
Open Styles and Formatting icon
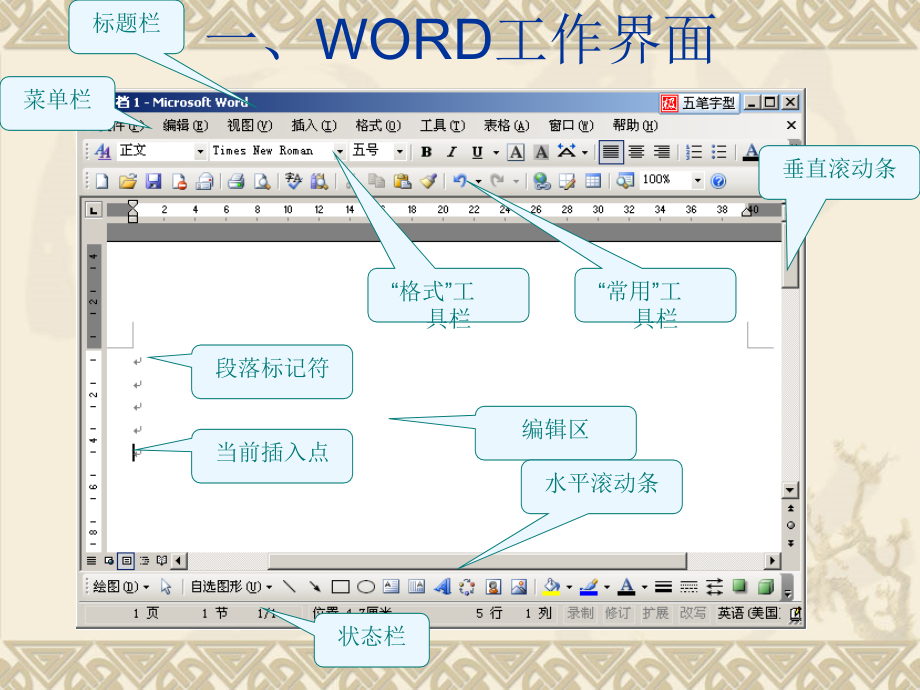[x=103, y=151]
